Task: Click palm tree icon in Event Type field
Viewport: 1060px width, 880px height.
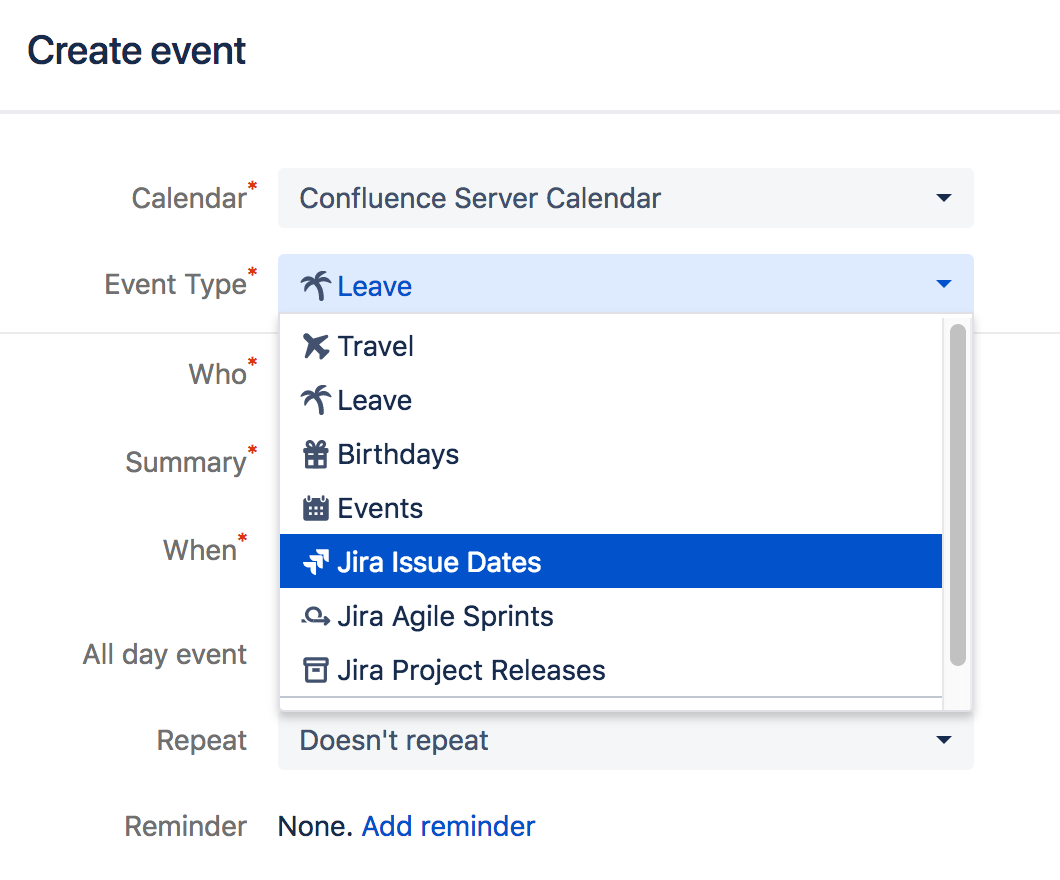Action: pyautogui.click(x=316, y=286)
